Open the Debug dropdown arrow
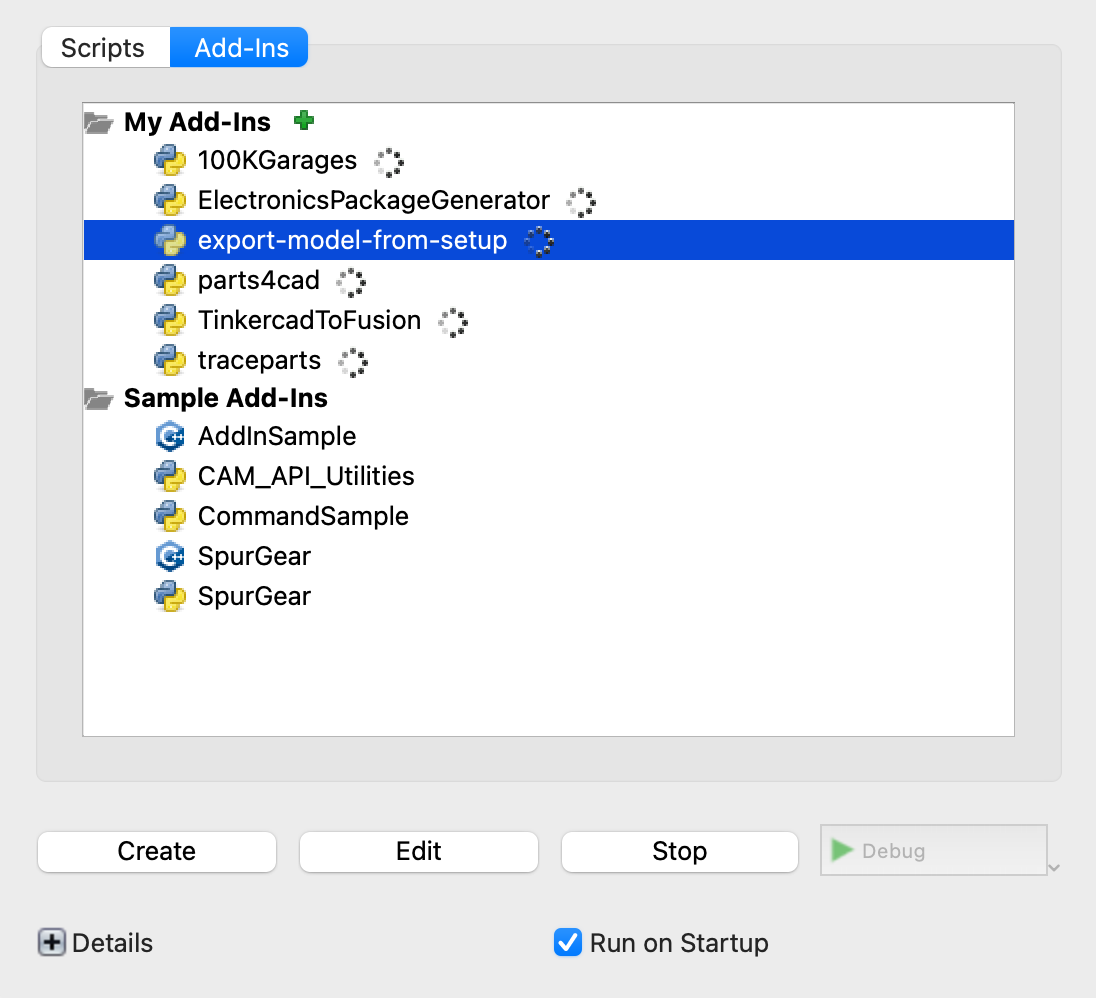The height and width of the screenshot is (998, 1096). tap(1054, 867)
